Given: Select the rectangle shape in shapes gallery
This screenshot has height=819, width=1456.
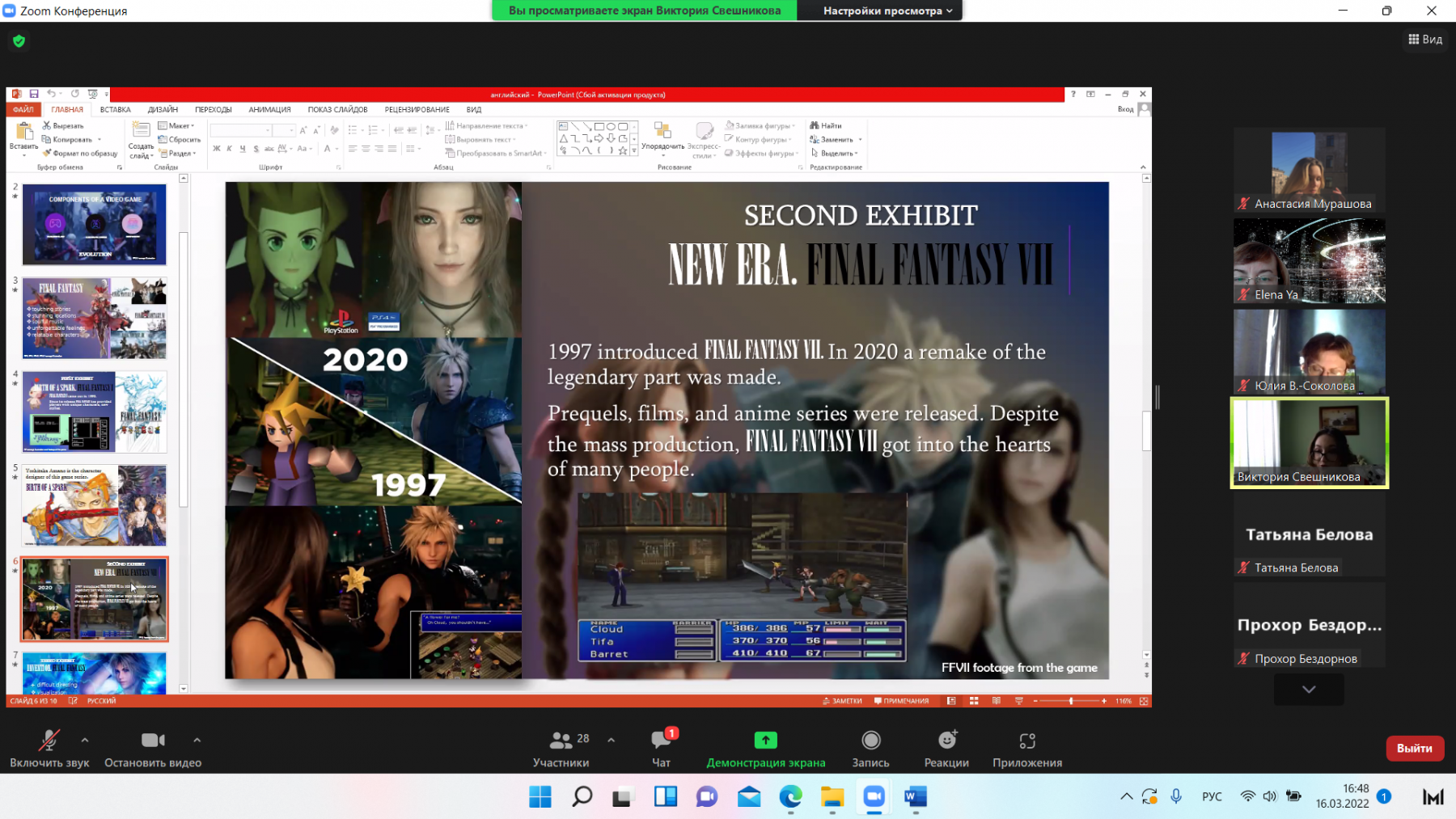Looking at the screenshot, I should (599, 127).
